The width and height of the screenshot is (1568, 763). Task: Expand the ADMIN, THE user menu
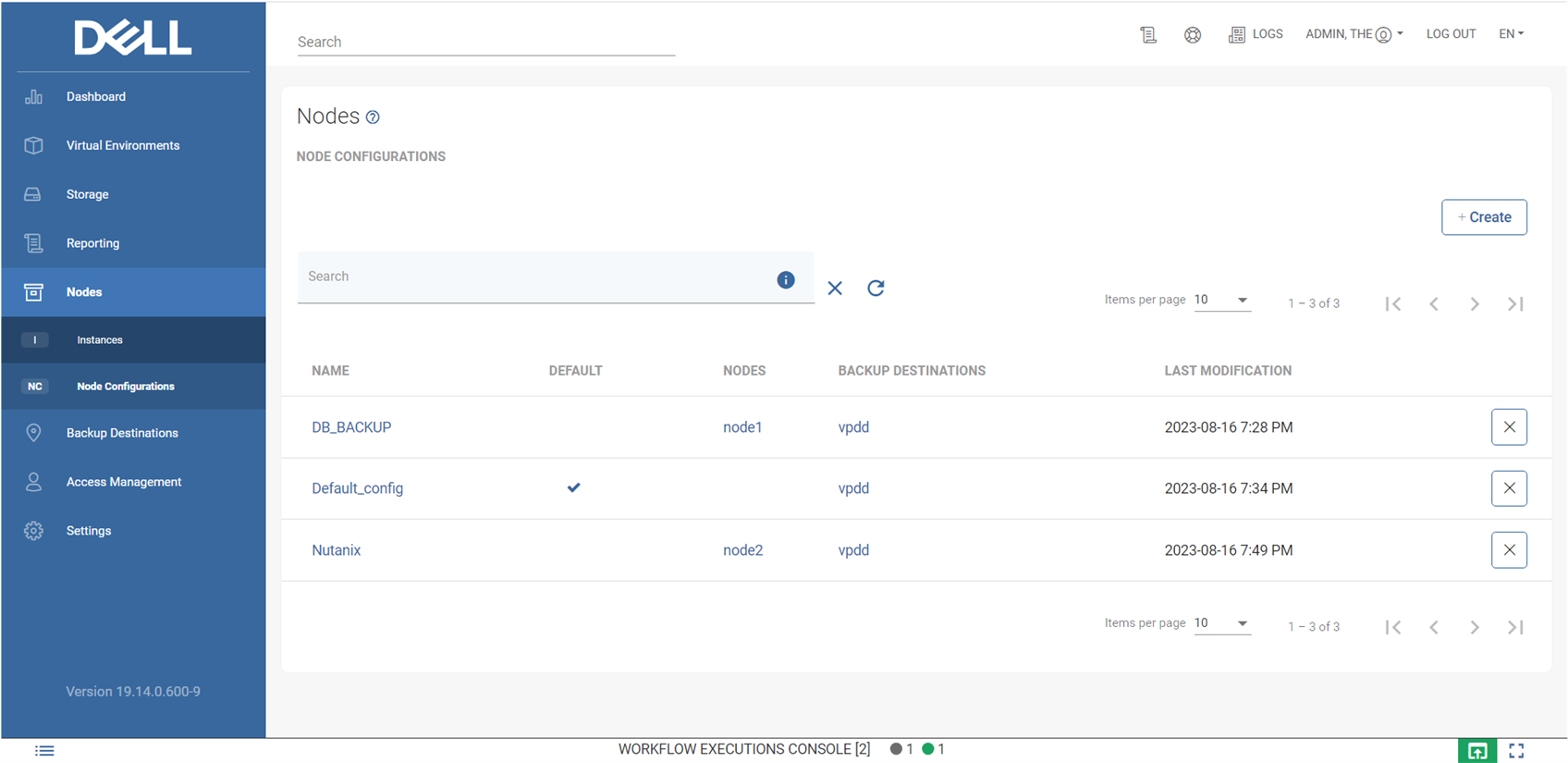tap(1354, 34)
